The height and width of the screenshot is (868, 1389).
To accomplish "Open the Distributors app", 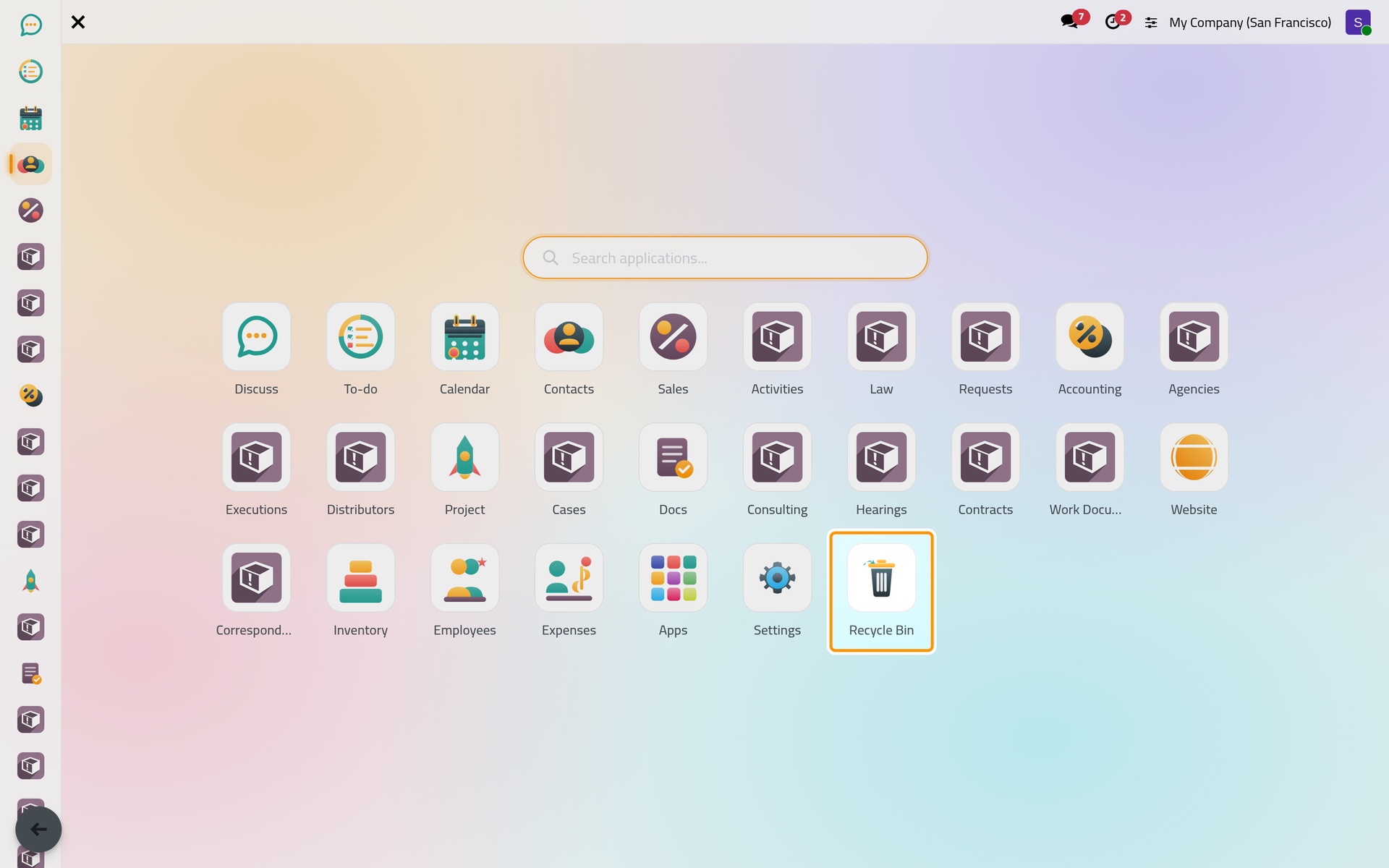I will [360, 458].
